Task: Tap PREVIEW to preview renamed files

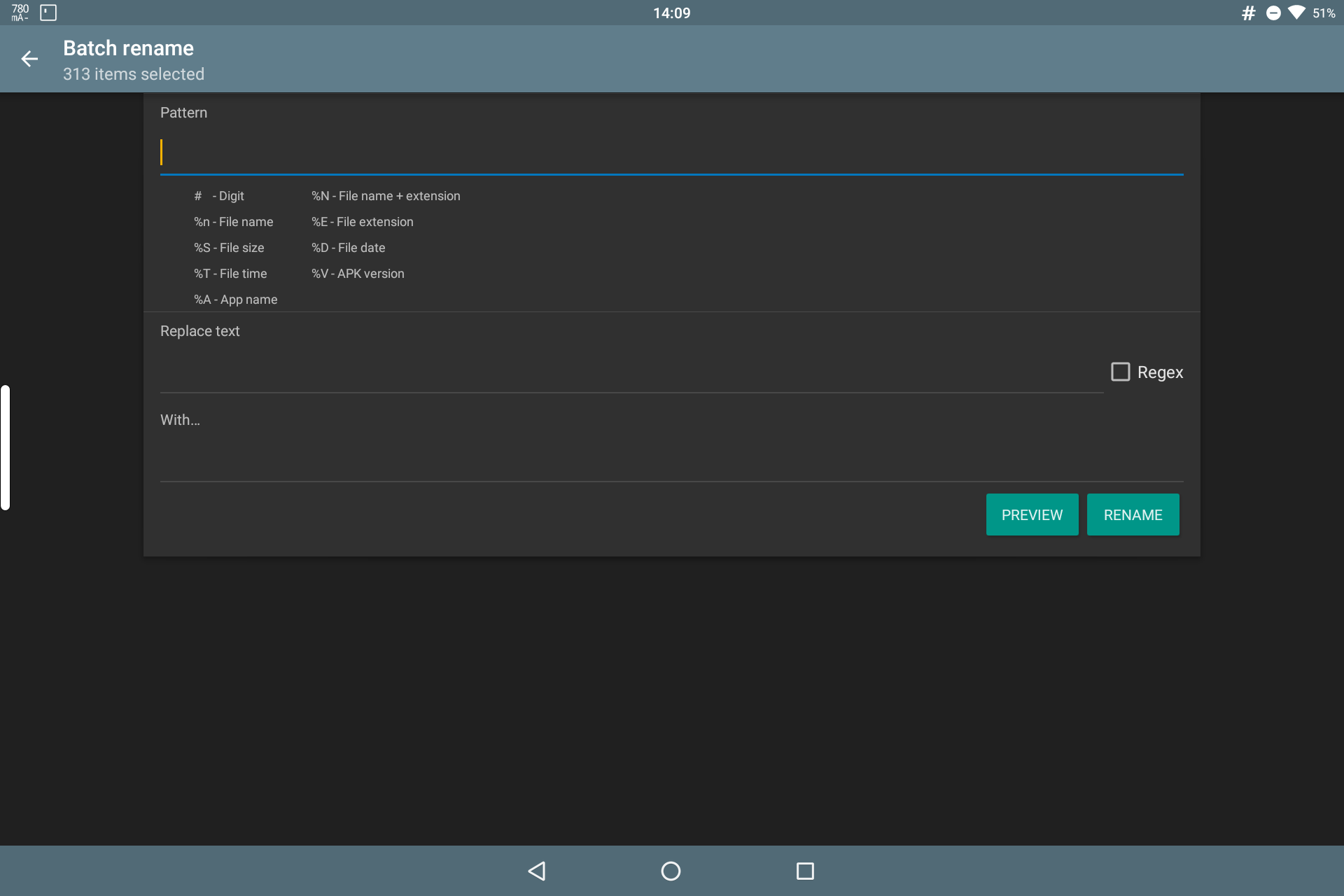Action: point(1032,514)
